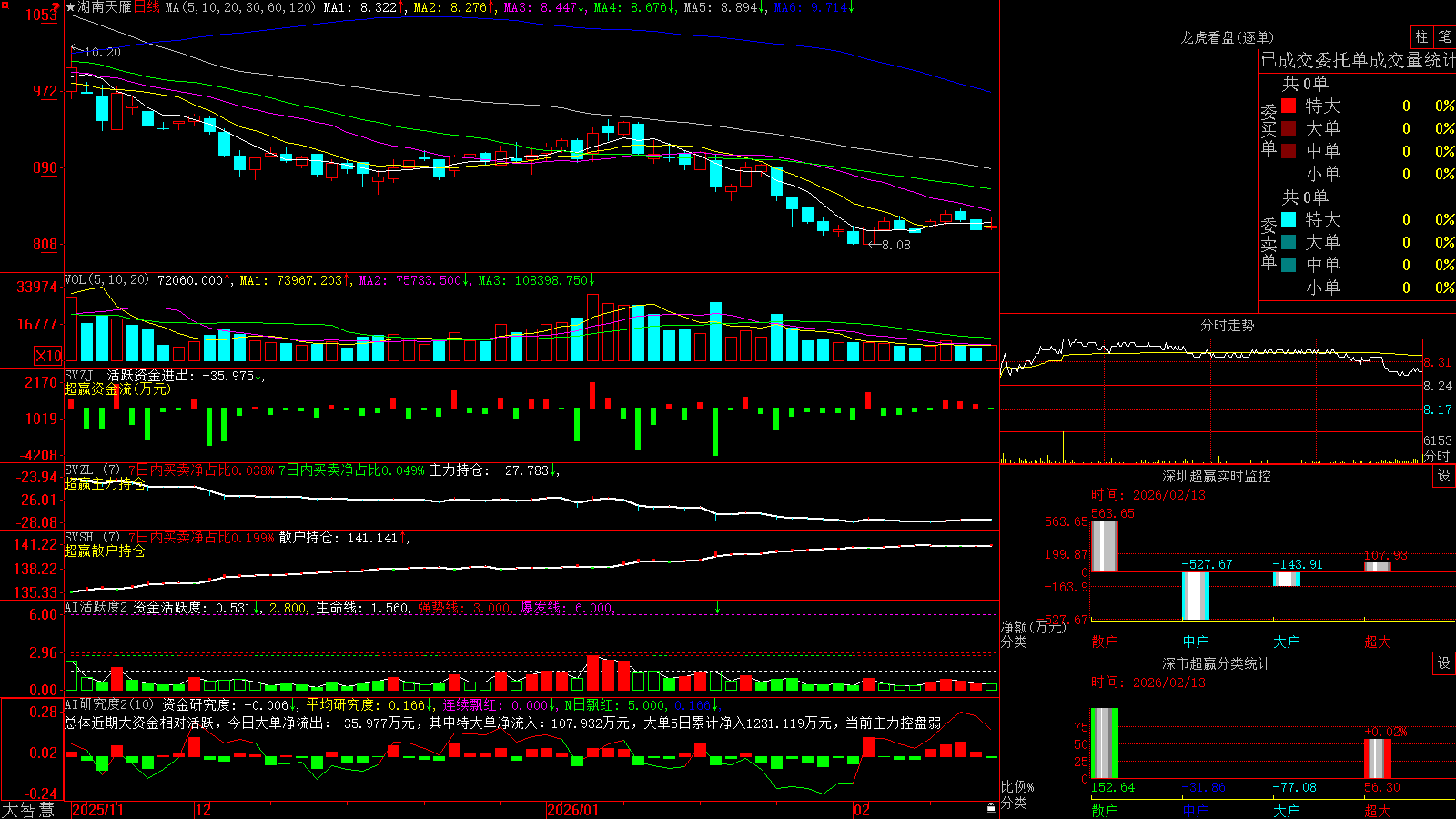Click red 超大 bar in 深市超赢分类统计

[x=1377, y=758]
